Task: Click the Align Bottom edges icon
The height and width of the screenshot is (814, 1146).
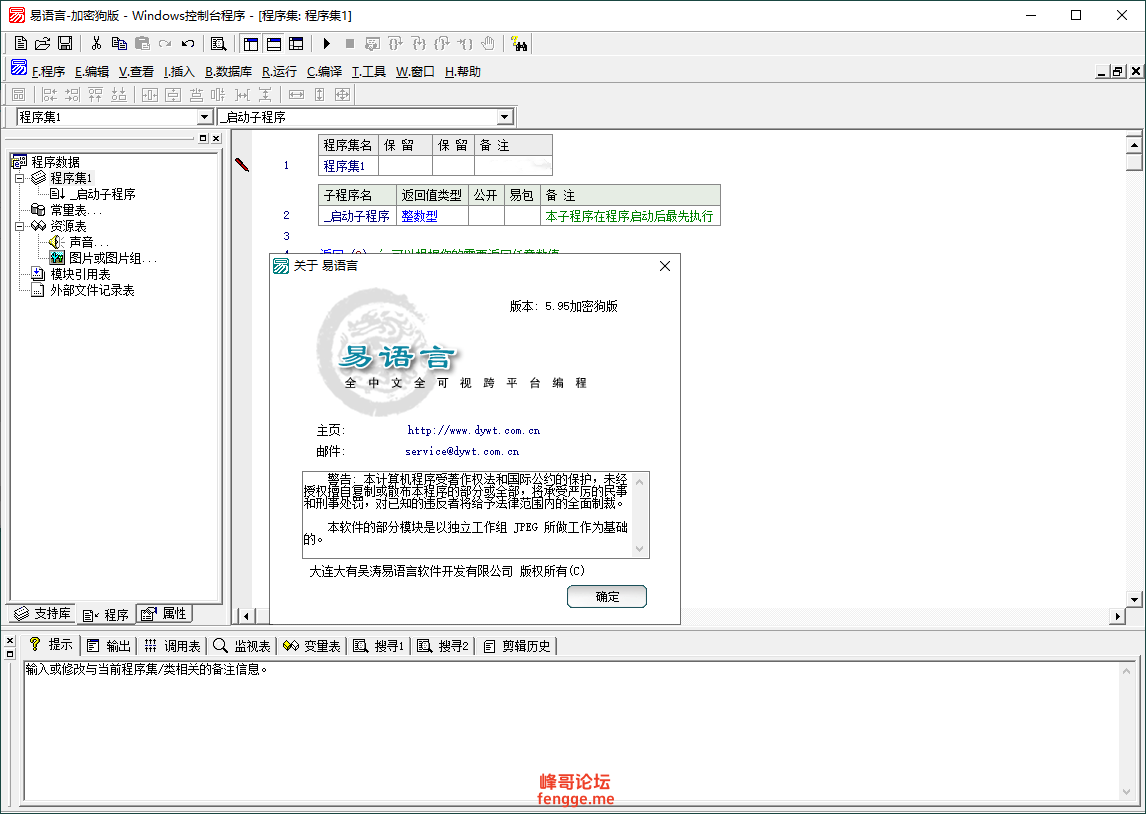Action: tap(118, 94)
